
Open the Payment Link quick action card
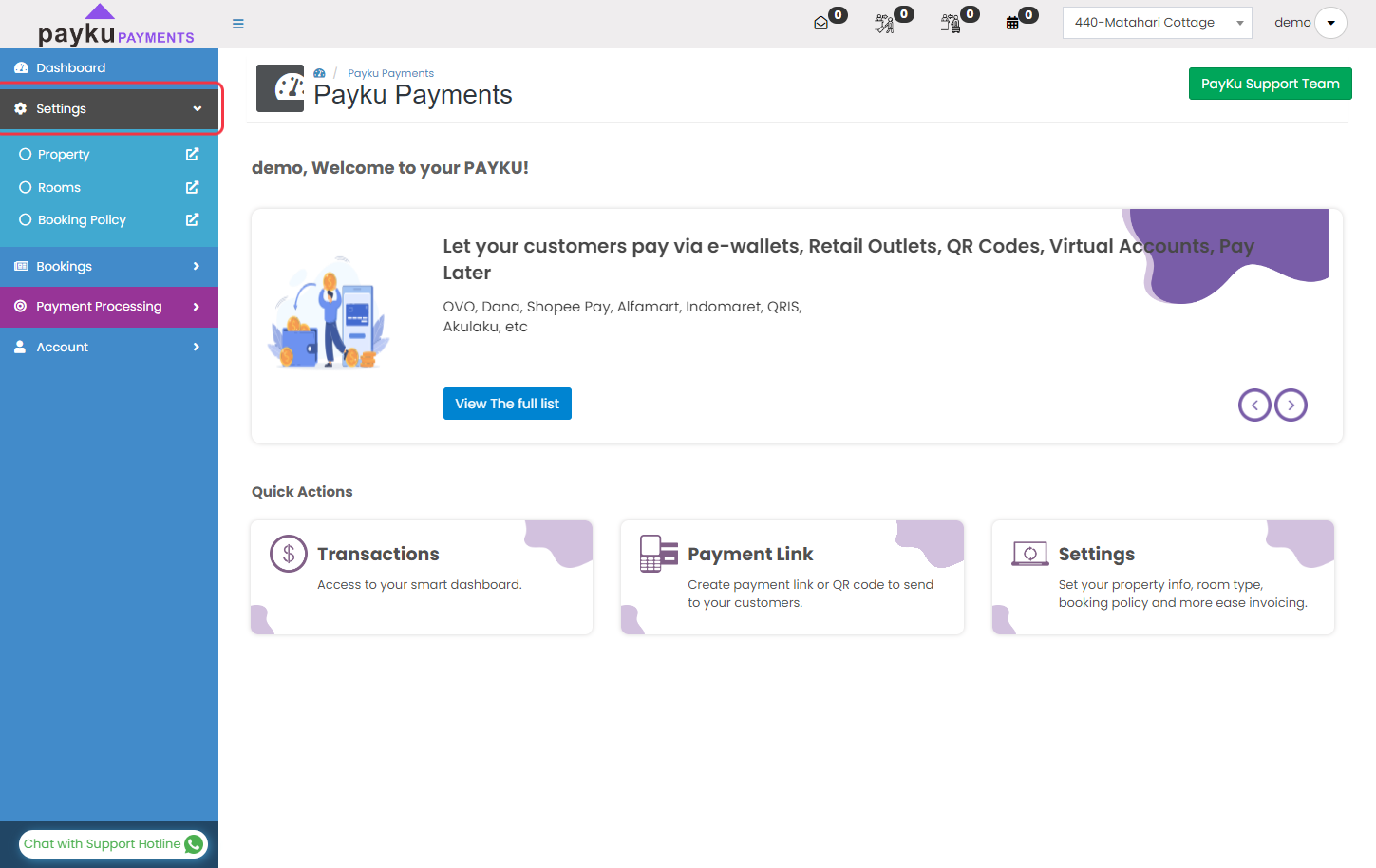792,577
